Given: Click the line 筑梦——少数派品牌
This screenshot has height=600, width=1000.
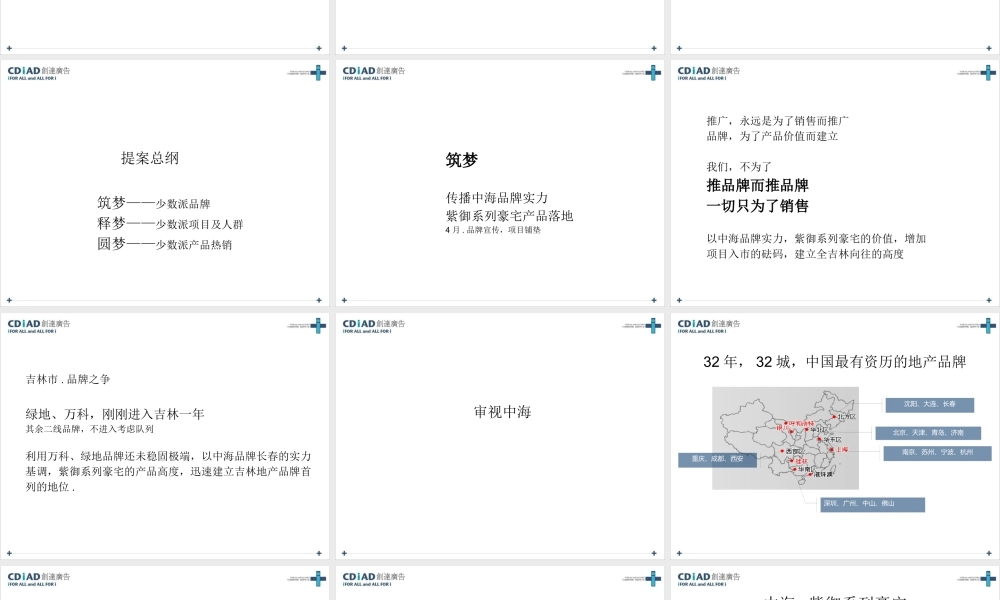Looking at the screenshot, I should (154, 203).
